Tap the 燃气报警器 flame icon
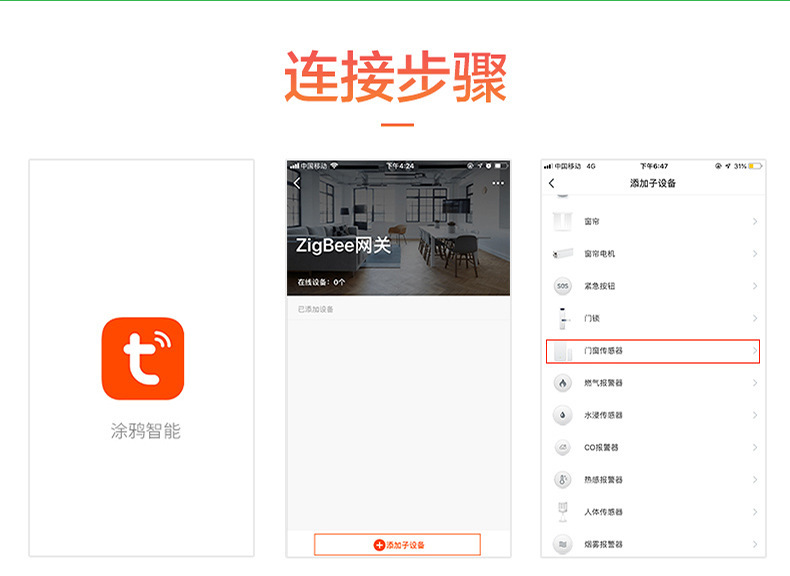 (562, 383)
